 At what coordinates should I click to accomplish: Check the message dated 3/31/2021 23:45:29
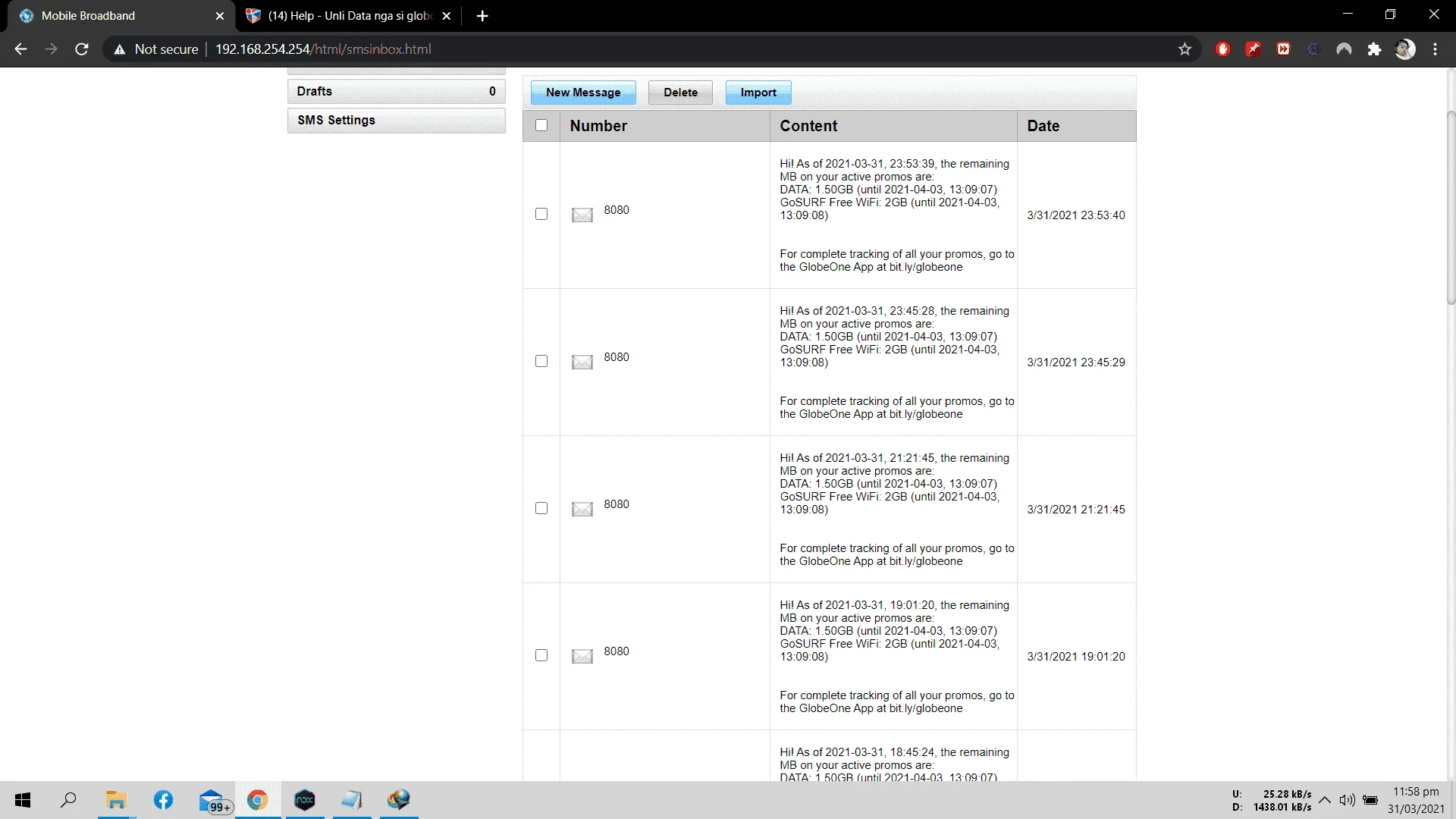click(541, 361)
